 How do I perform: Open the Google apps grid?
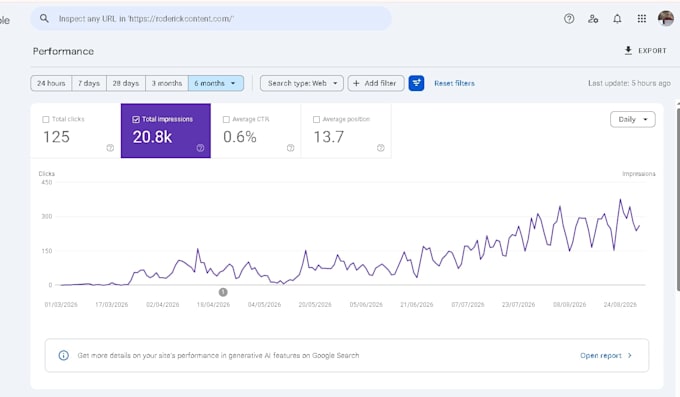pos(642,19)
